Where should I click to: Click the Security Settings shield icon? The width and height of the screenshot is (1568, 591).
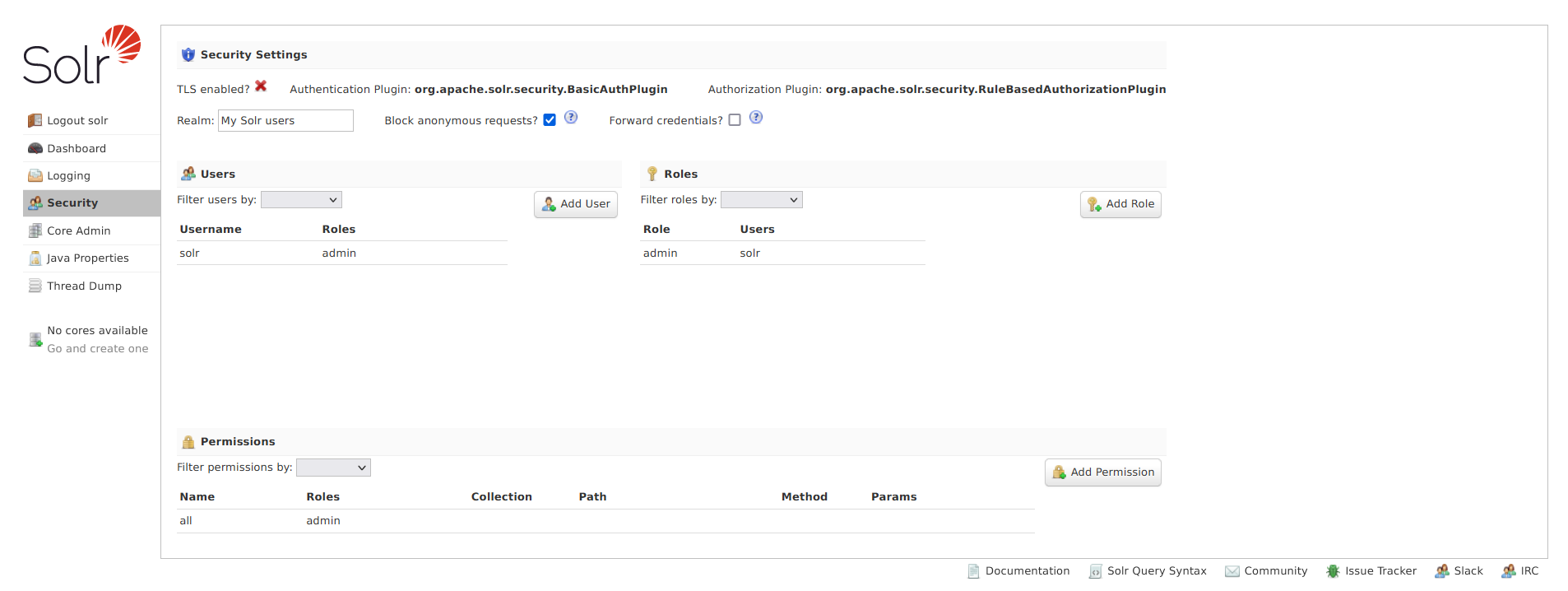coord(188,54)
